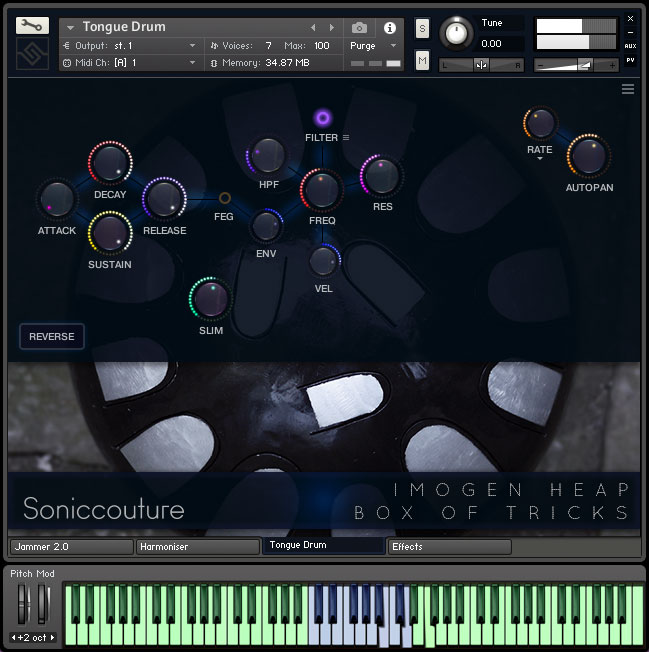Click the HPF knob

pyautogui.click(x=267, y=156)
